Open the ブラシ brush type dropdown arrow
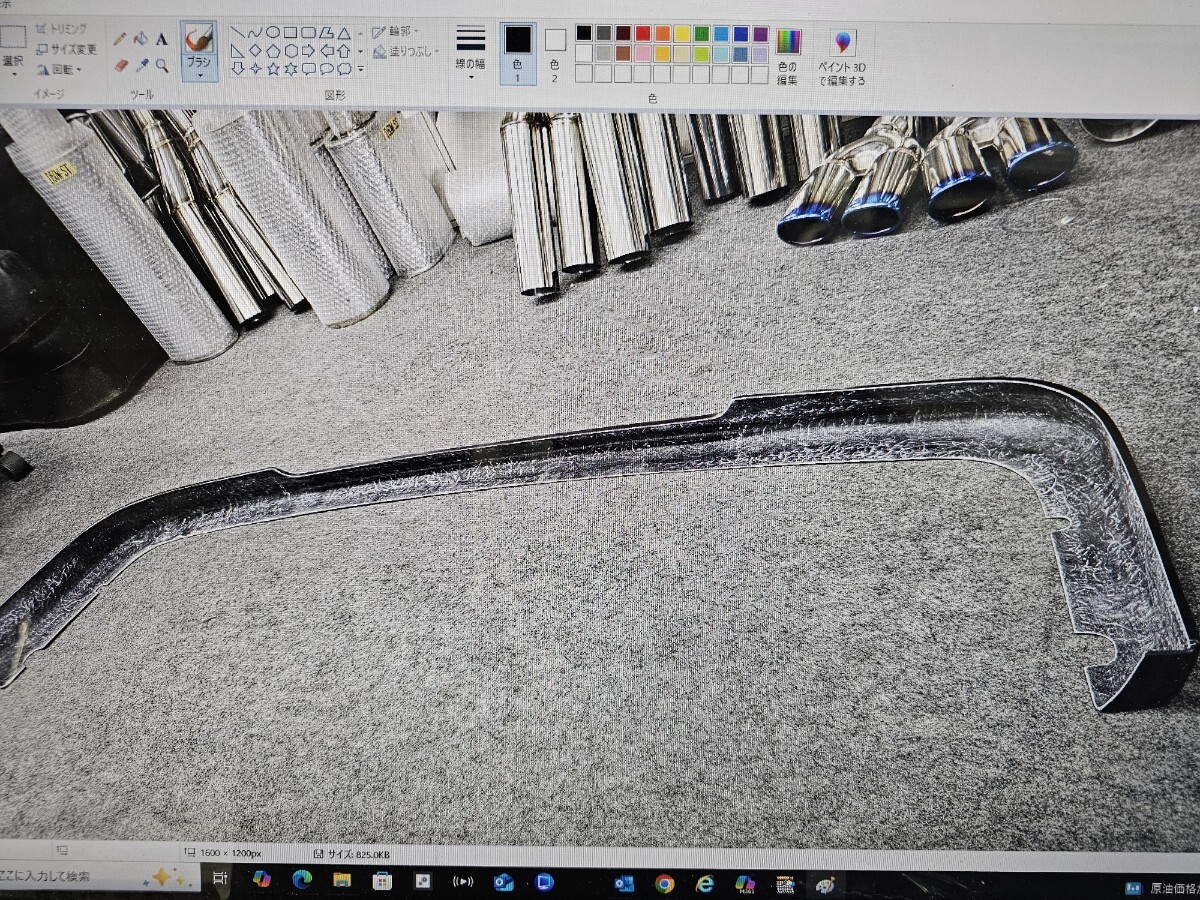 199,74
